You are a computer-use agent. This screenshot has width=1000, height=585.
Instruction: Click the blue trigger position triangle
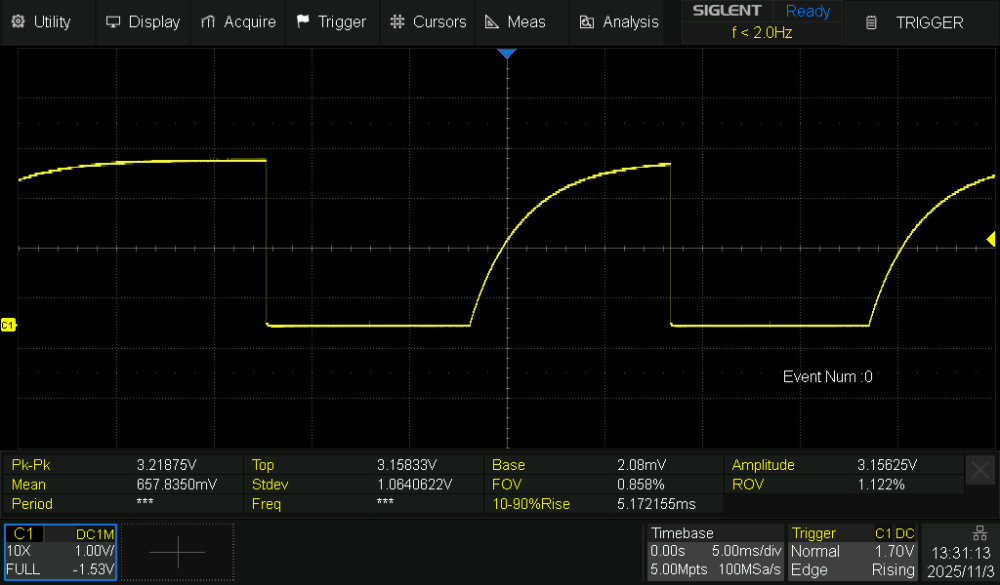pyautogui.click(x=507, y=54)
